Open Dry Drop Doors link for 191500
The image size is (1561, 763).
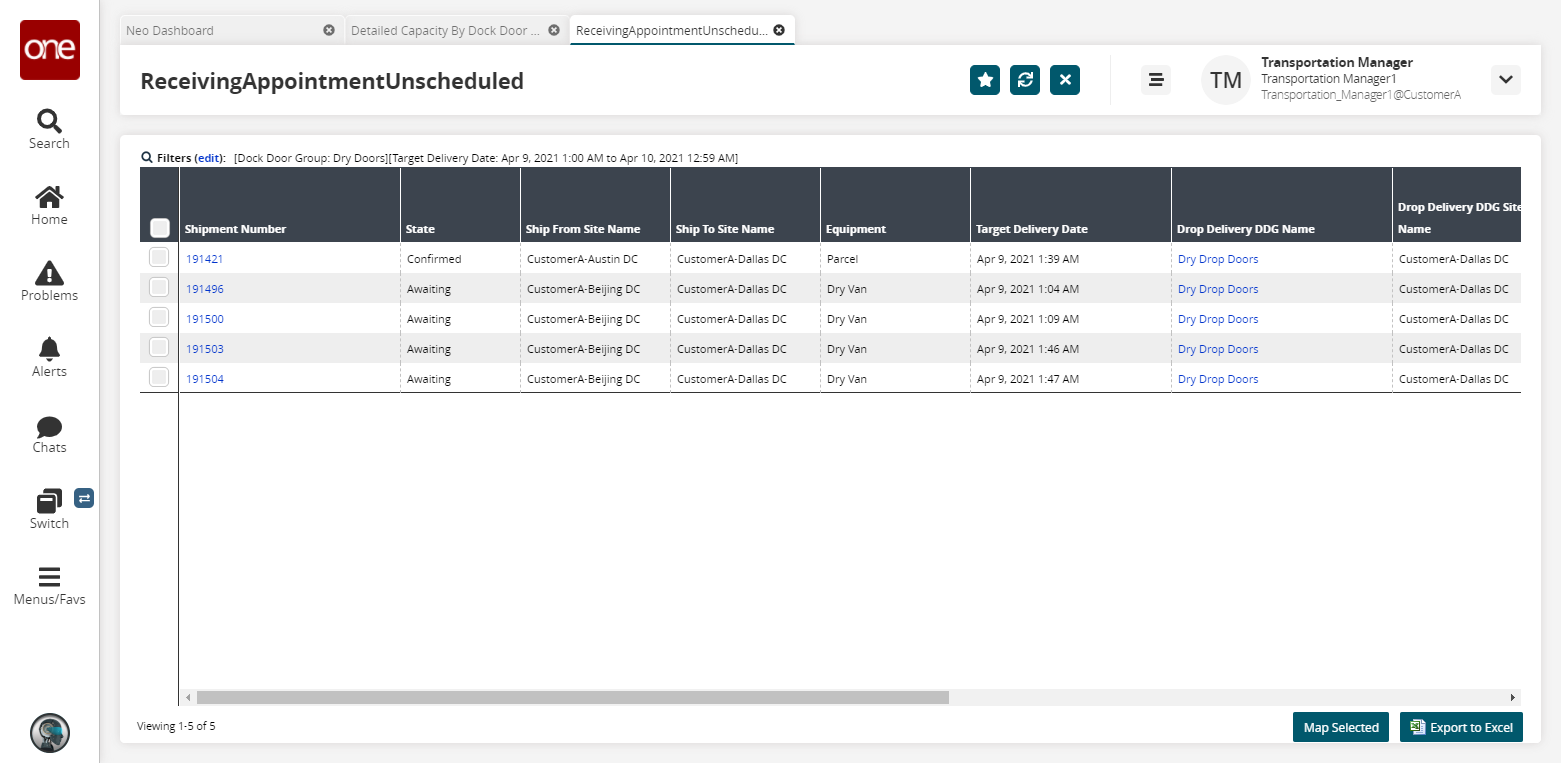point(1218,319)
